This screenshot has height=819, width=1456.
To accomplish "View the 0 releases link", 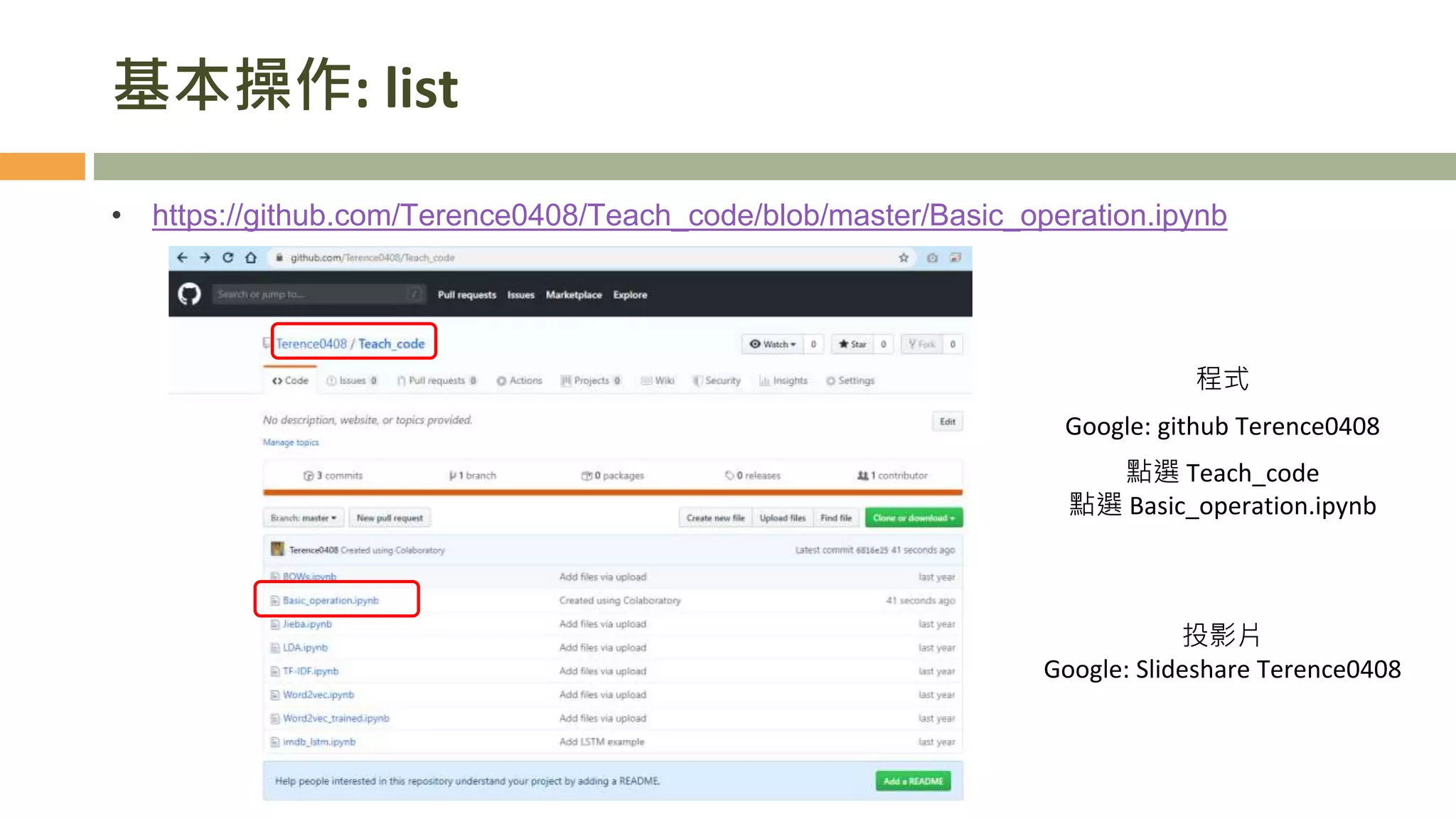I will [x=753, y=476].
